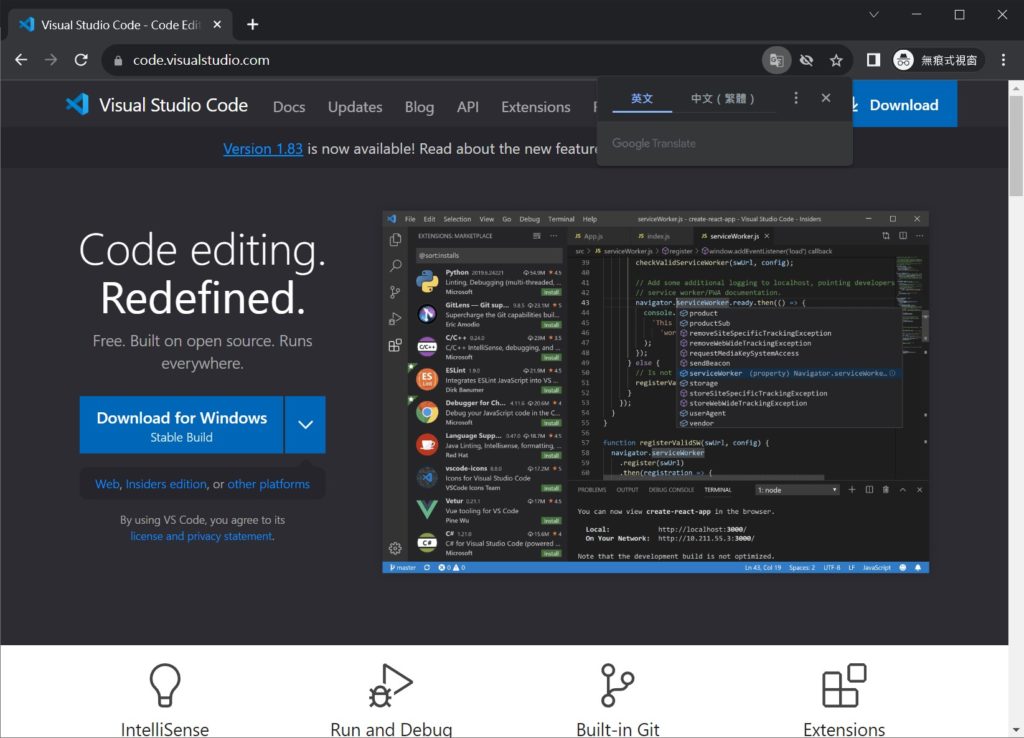Click the Run and Debug label
1024x738 pixels.
pos(391,729)
